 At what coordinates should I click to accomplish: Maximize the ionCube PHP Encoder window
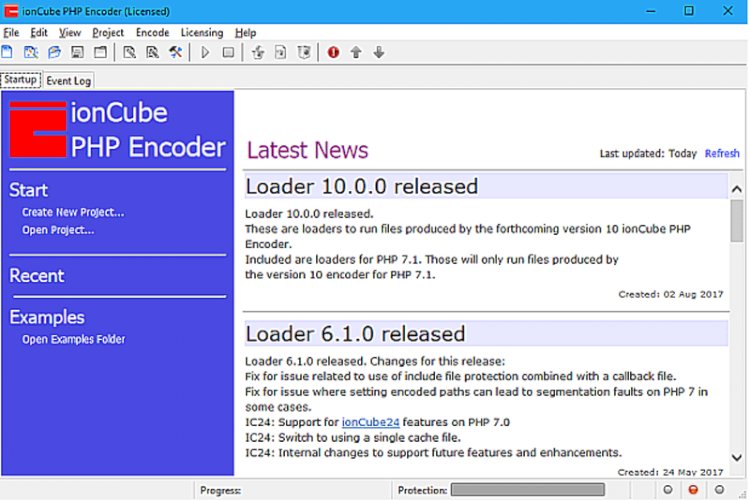coord(689,11)
